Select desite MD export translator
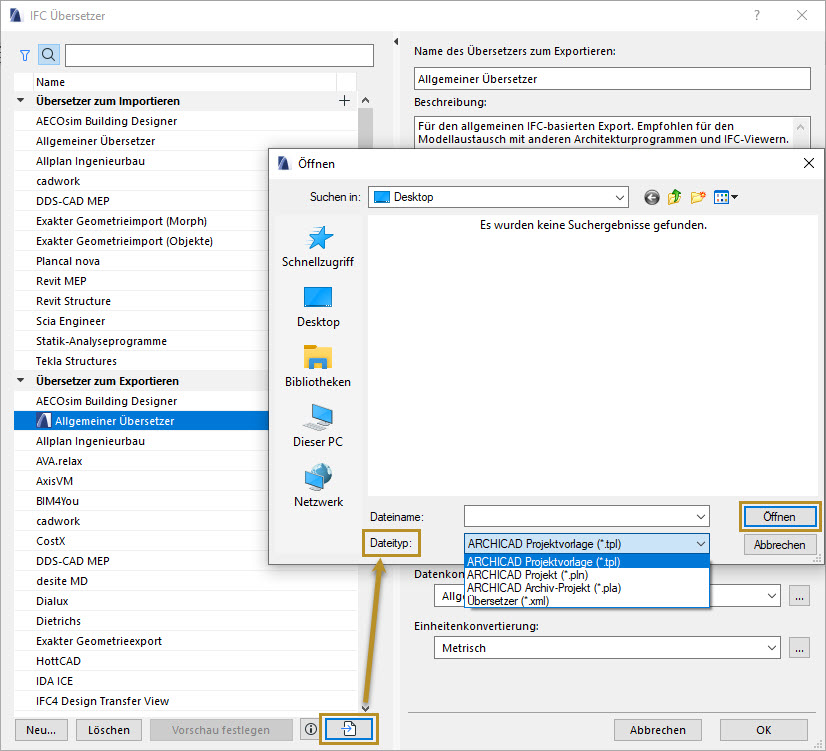This screenshot has height=751, width=826. point(186,581)
